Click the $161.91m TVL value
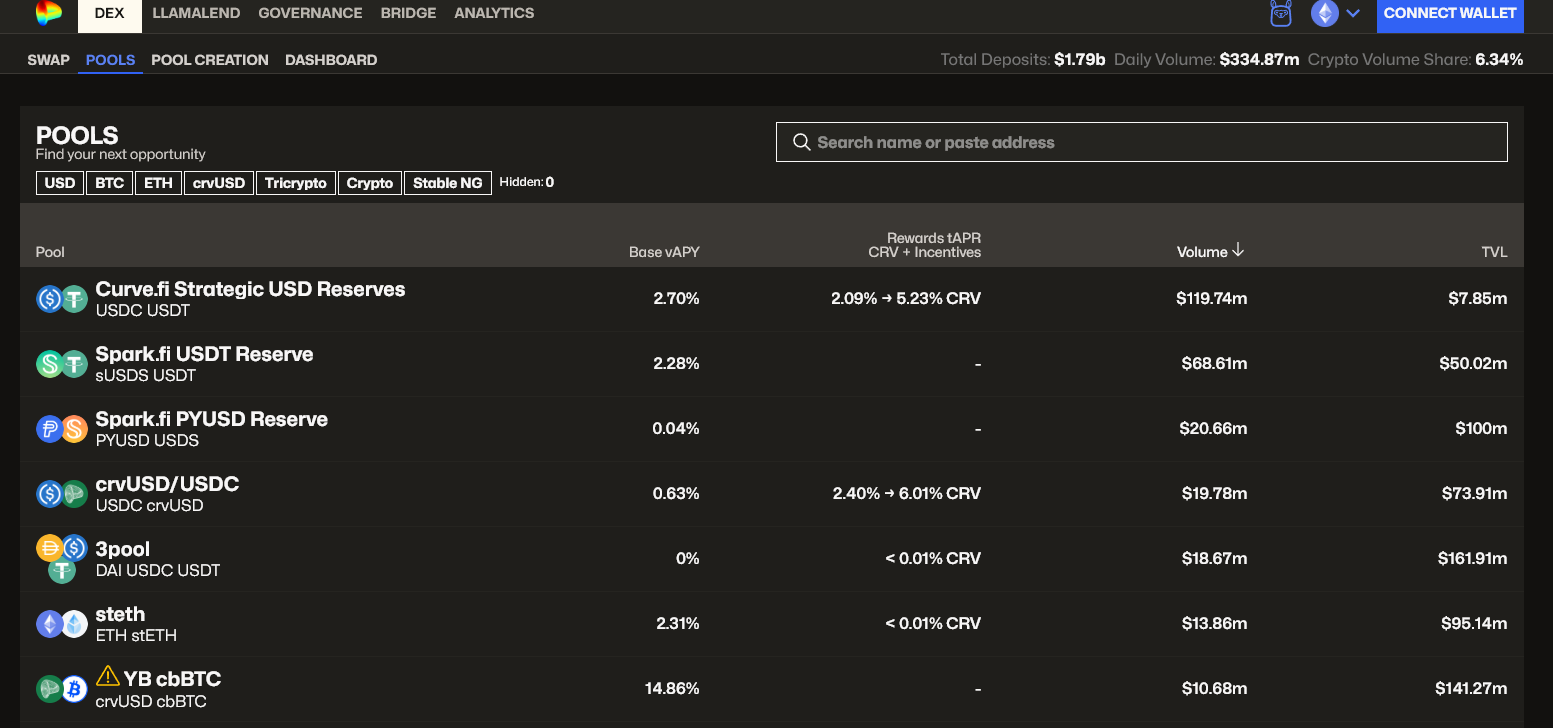The width and height of the screenshot is (1553, 728). pyautogui.click(x=1473, y=558)
